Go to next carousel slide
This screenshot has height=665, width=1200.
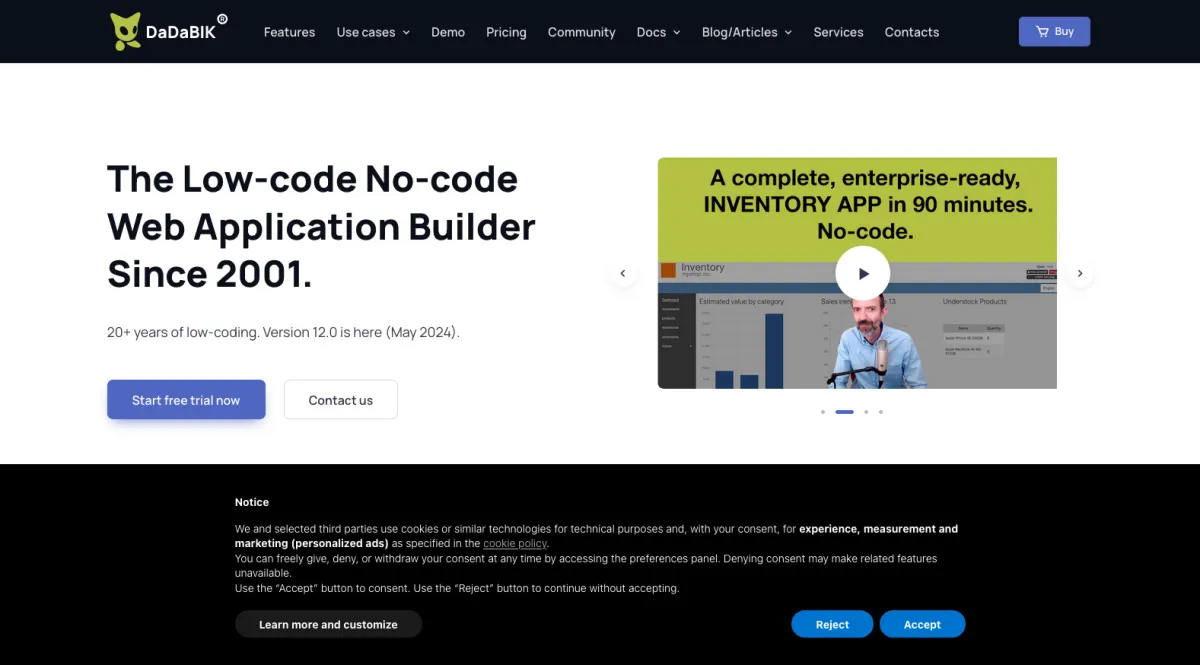1079,273
